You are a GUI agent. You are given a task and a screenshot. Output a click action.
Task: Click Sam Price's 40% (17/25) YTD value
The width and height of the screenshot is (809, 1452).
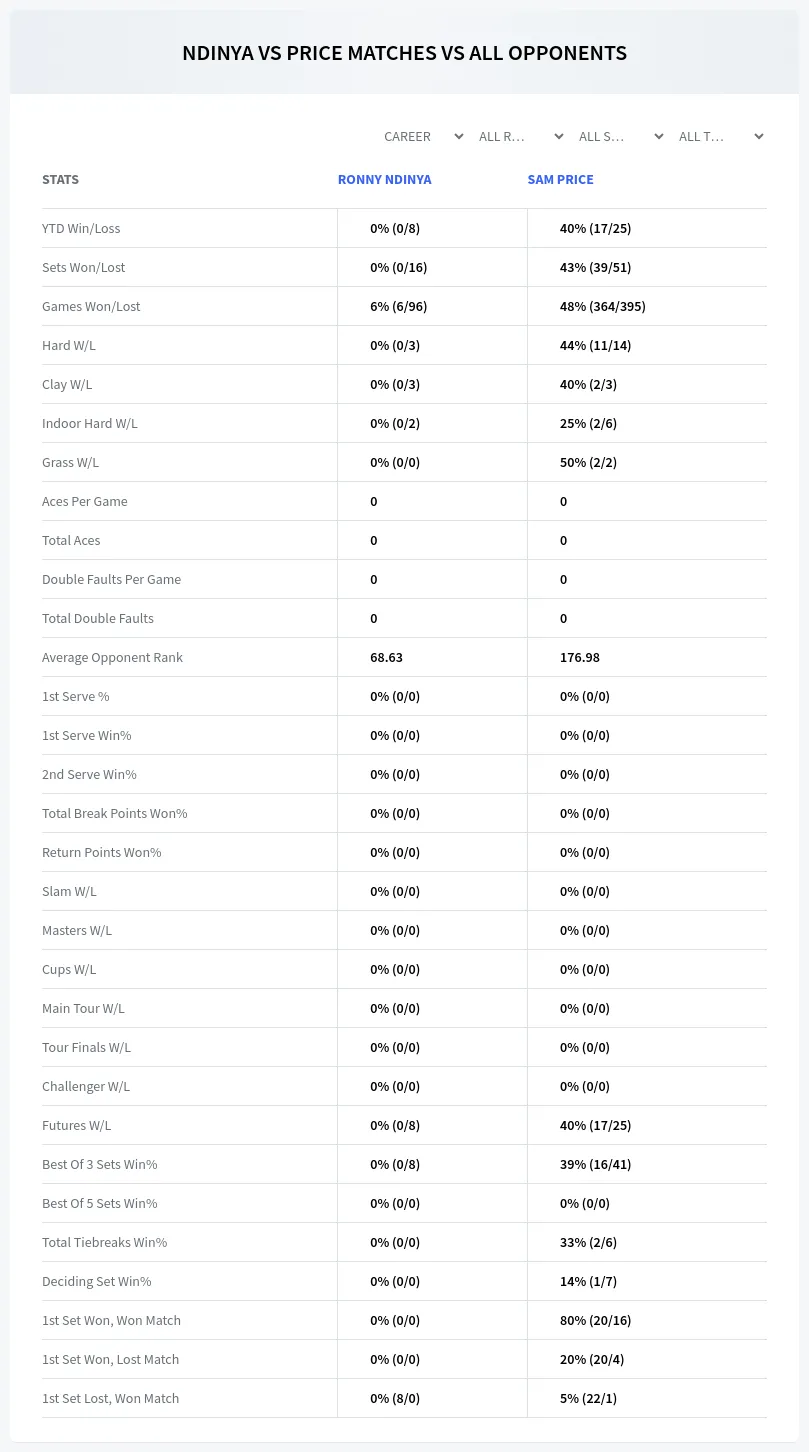click(595, 228)
